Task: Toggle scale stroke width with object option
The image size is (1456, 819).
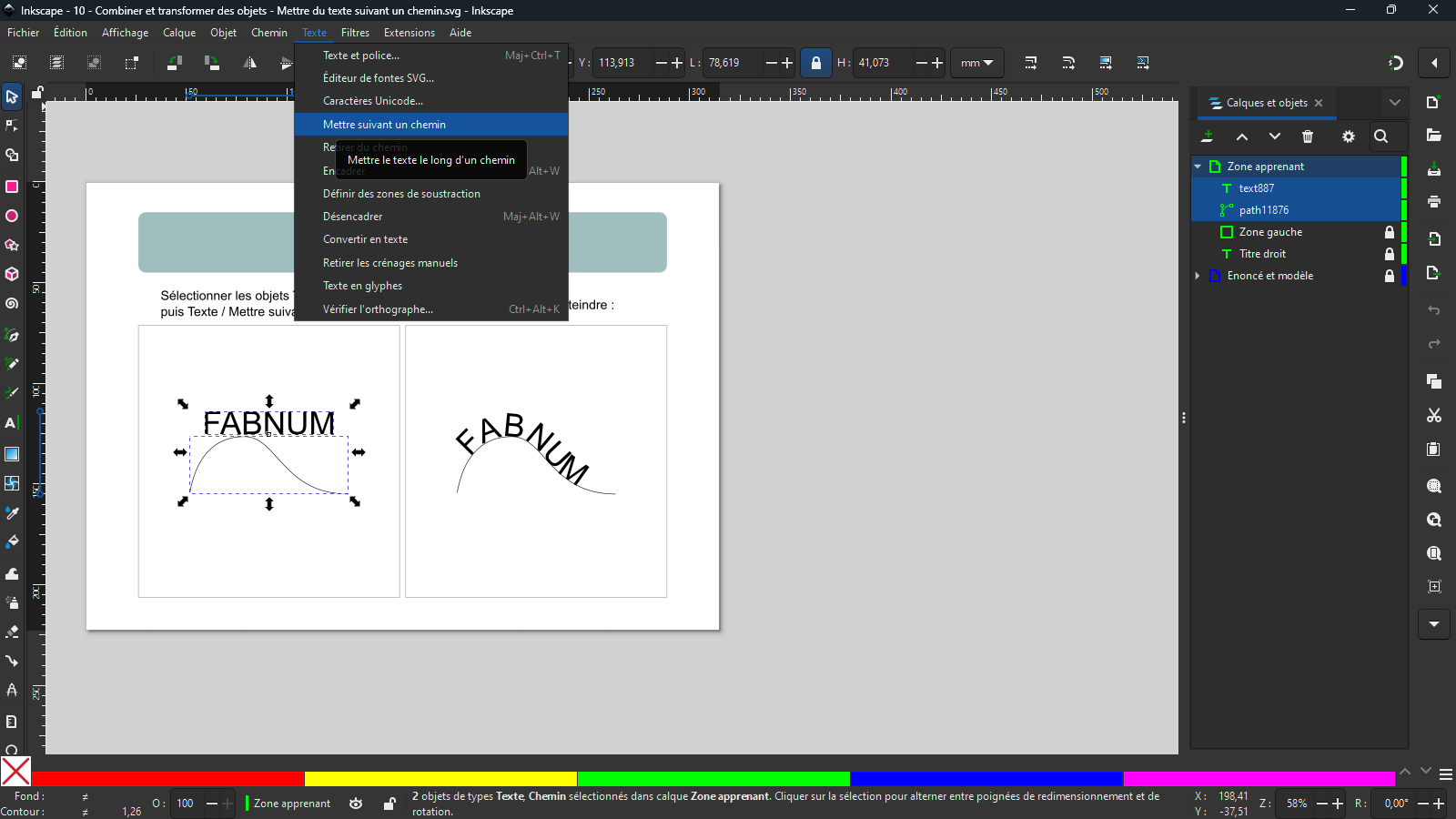Action: [1031, 63]
